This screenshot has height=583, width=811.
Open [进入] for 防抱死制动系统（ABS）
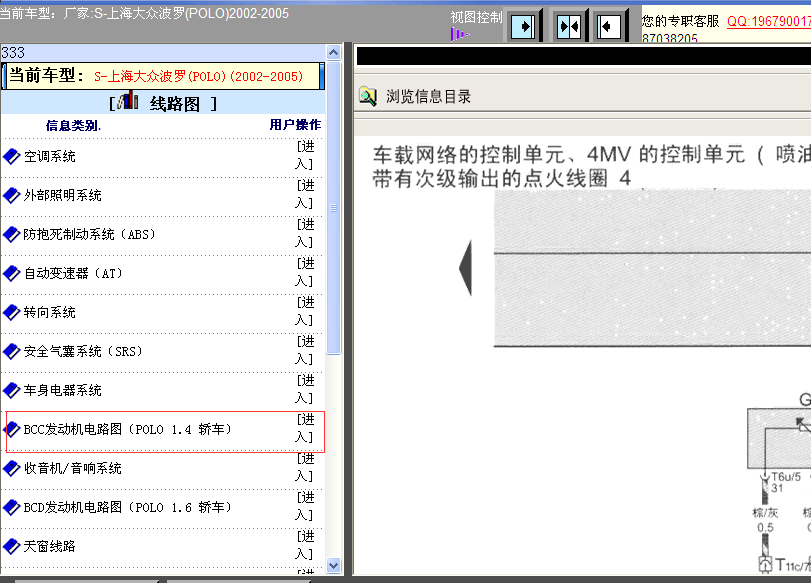tap(305, 233)
